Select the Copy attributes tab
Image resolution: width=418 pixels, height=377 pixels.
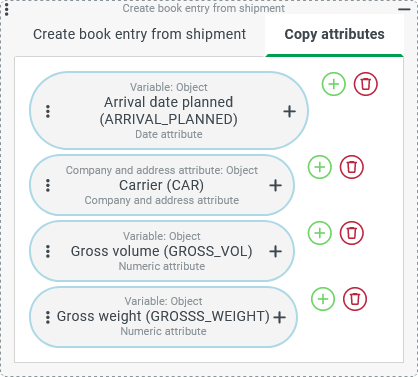click(x=334, y=34)
